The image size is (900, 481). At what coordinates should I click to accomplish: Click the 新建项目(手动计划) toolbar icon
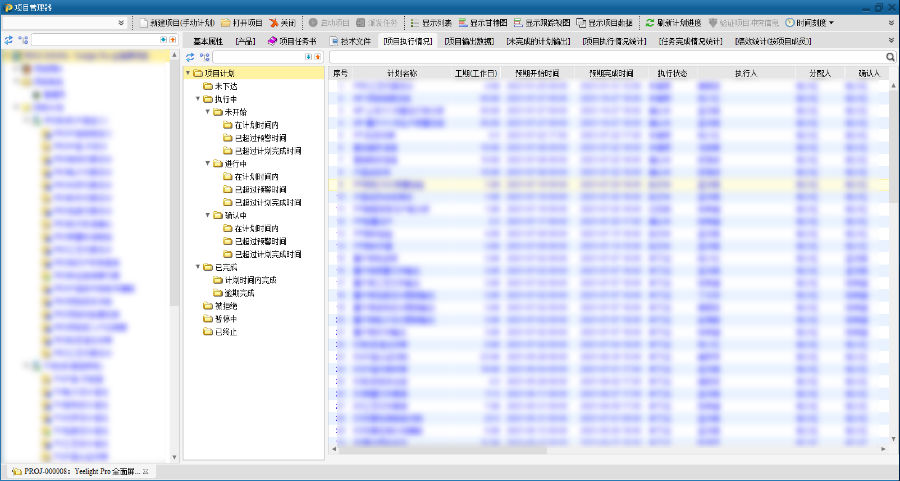[145, 23]
